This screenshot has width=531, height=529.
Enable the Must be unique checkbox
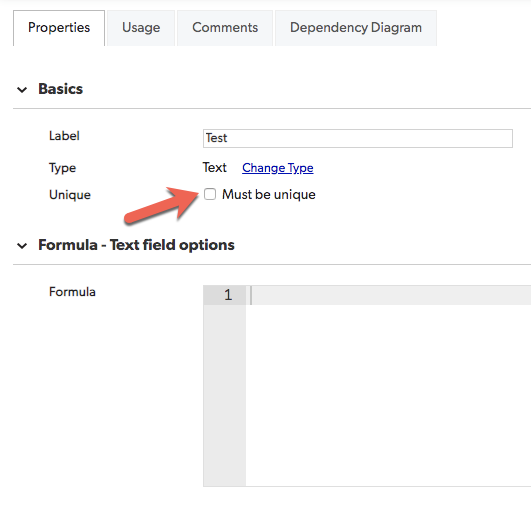pyautogui.click(x=210, y=194)
